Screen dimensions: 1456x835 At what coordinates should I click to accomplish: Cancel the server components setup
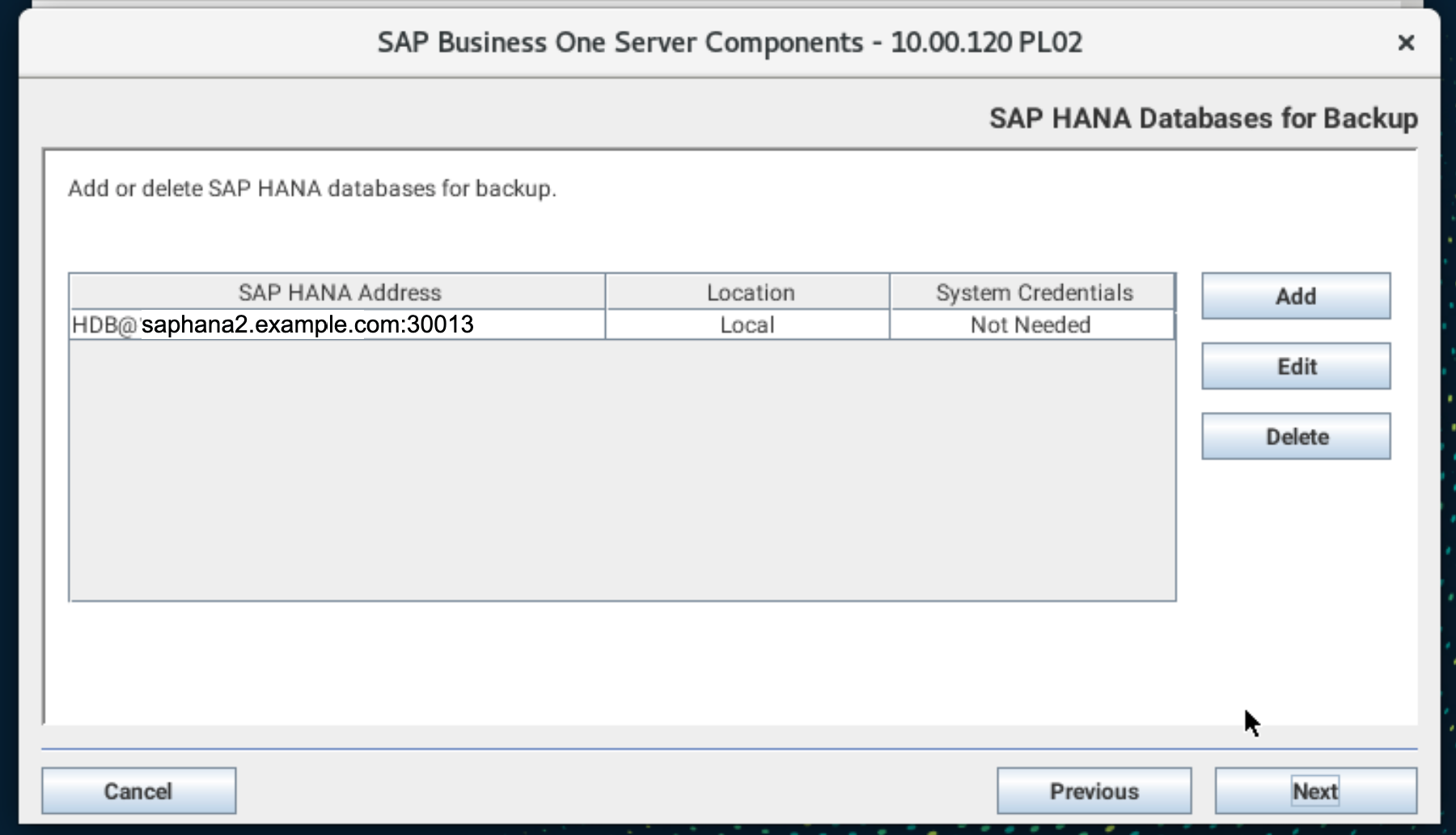click(138, 790)
